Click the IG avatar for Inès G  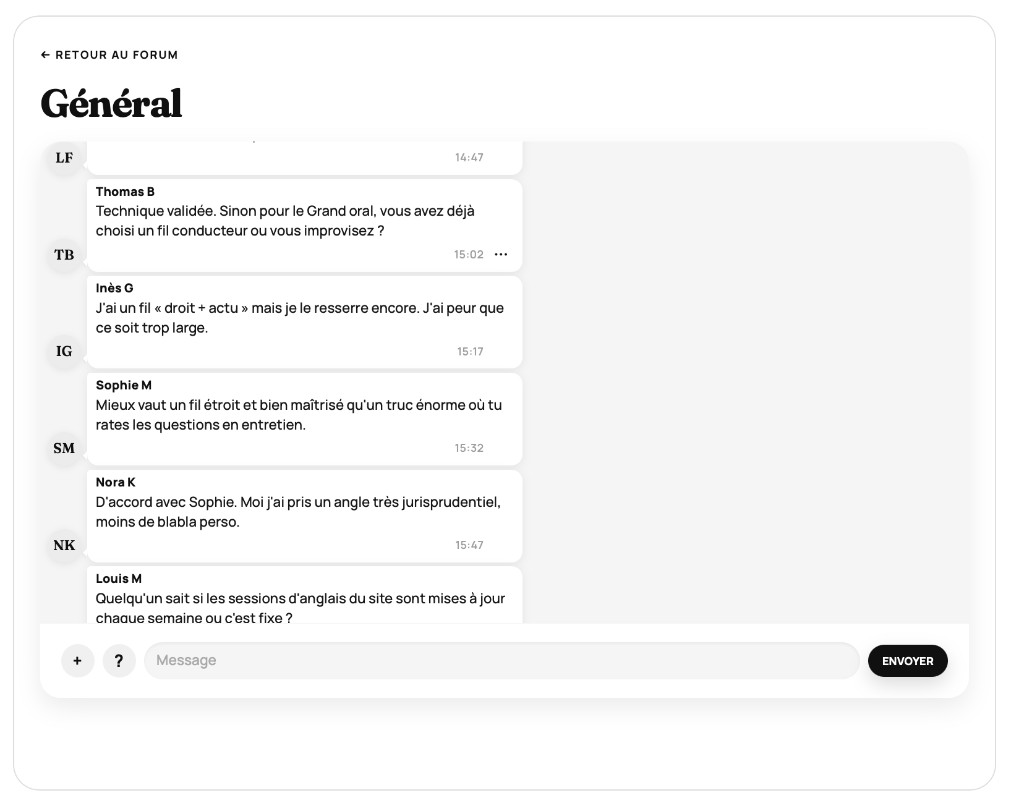64,351
